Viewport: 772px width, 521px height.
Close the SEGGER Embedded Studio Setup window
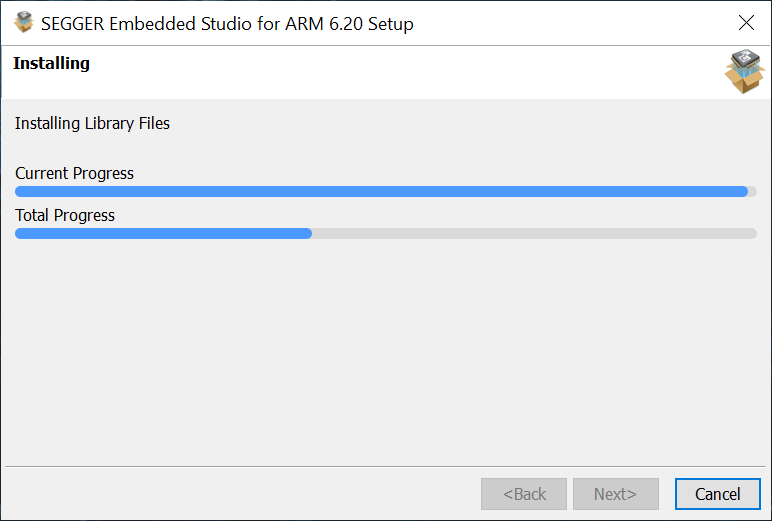click(746, 23)
